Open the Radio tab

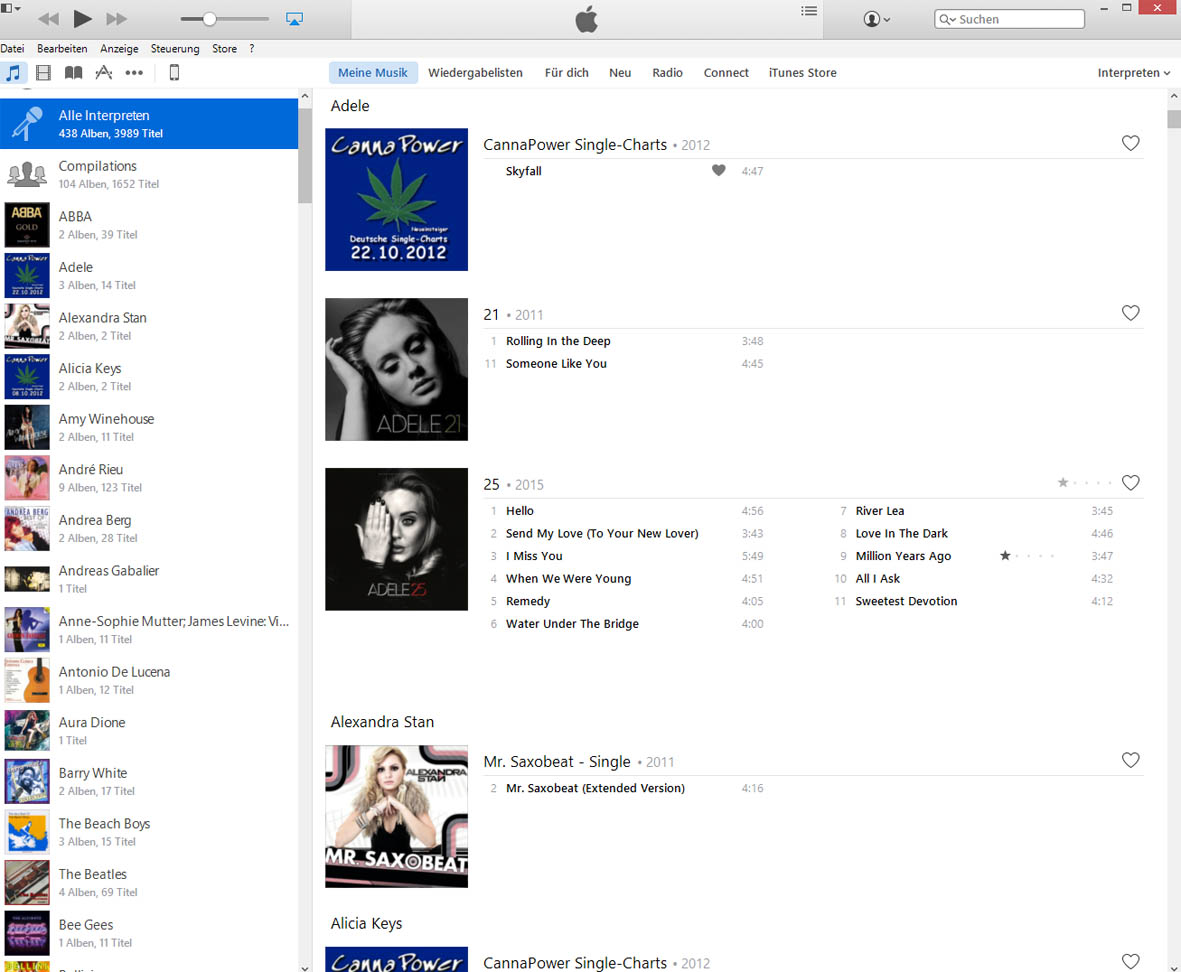[x=667, y=72]
